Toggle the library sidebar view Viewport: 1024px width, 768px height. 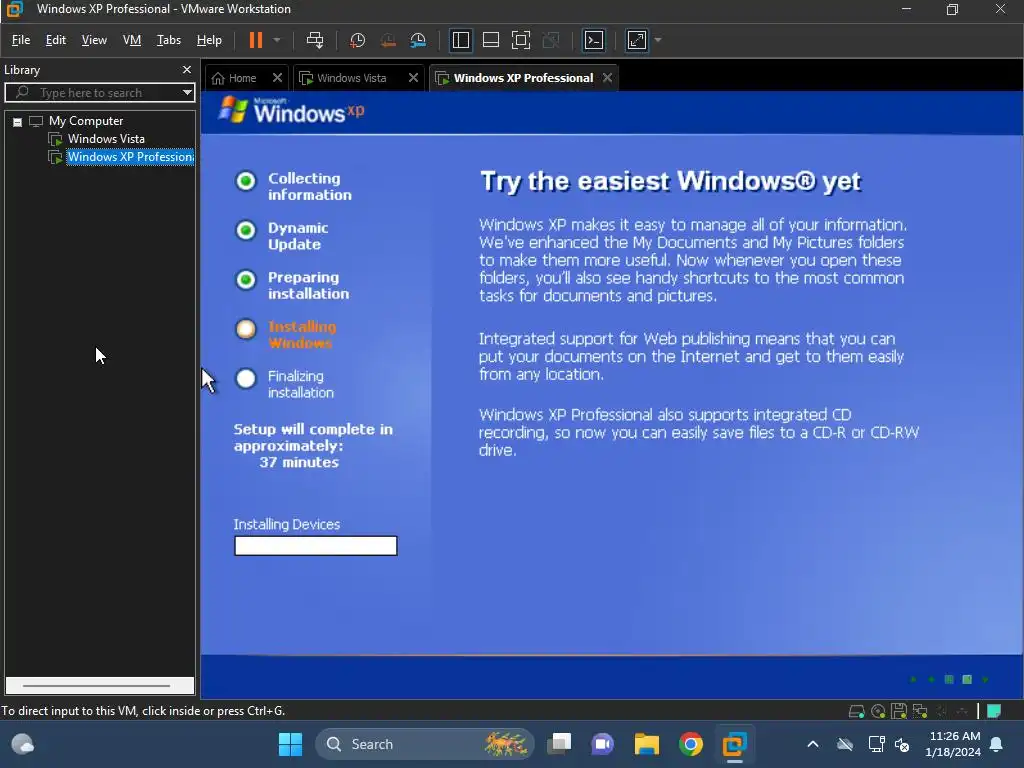tap(460, 40)
